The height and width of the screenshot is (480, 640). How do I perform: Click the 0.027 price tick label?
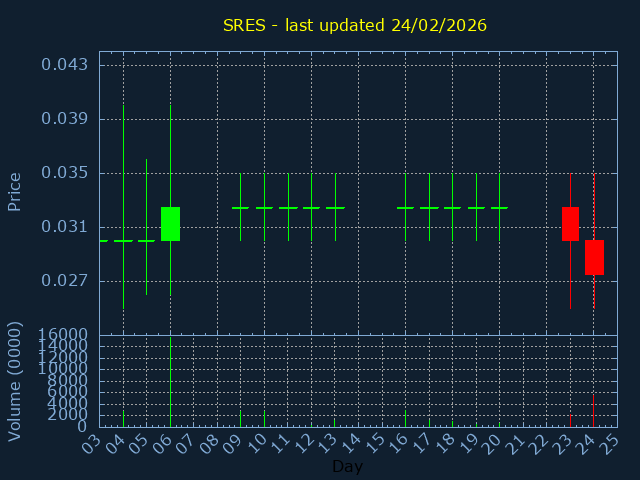click(64, 281)
